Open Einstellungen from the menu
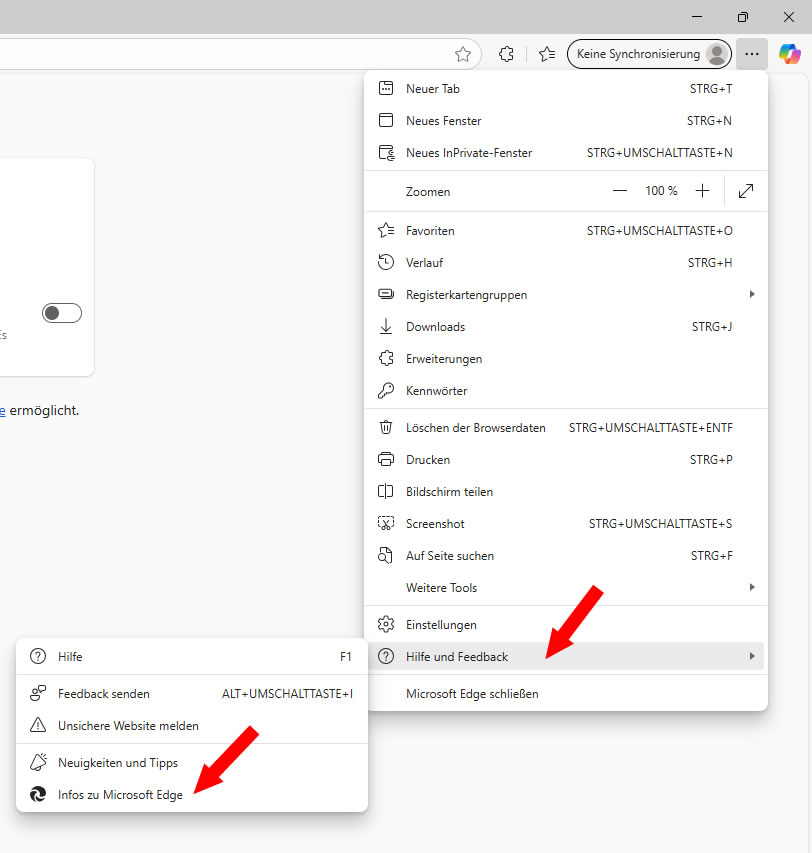Screen dimensions: 812x853 tap(566, 625)
